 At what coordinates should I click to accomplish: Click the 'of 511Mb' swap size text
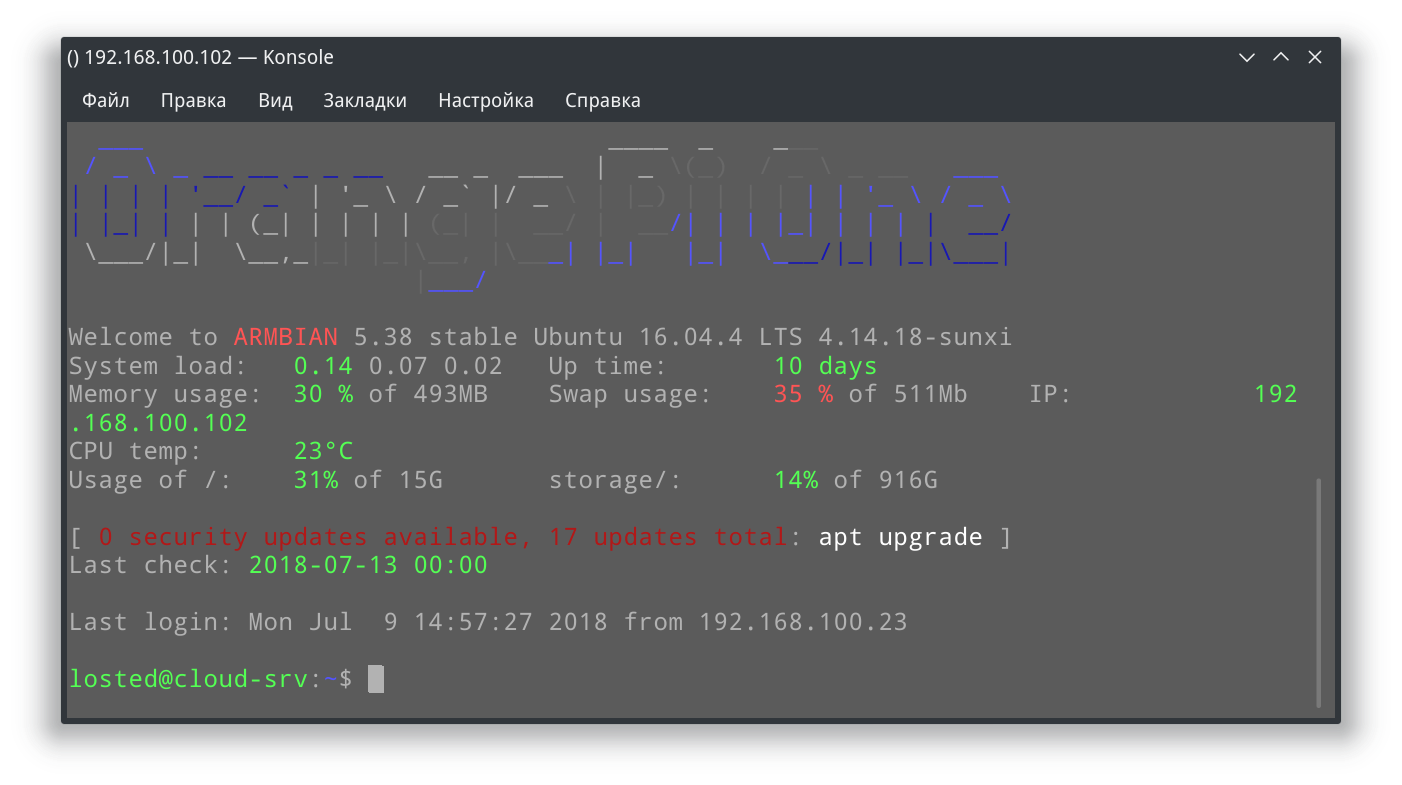tap(908, 394)
